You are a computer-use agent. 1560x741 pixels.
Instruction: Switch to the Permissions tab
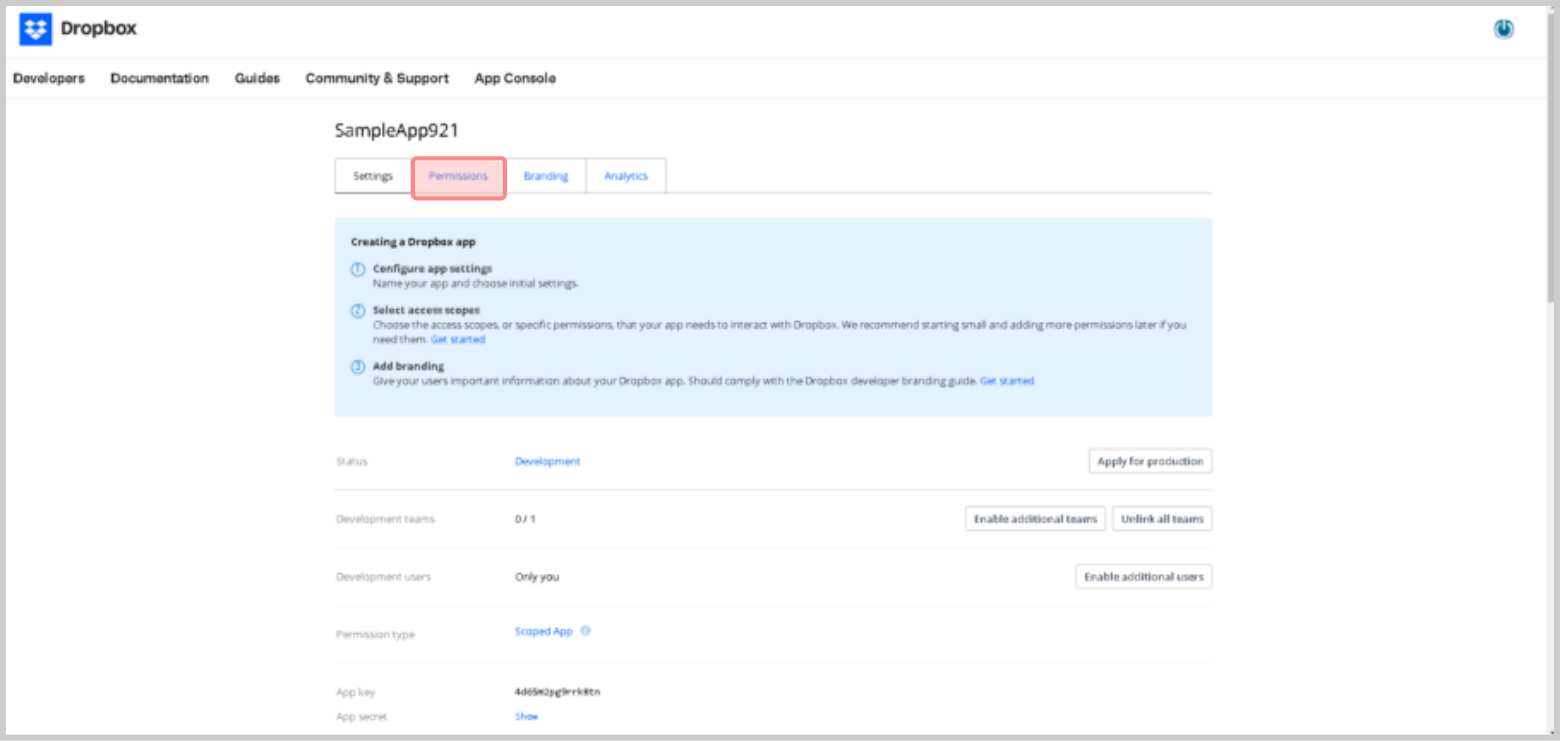pos(458,176)
